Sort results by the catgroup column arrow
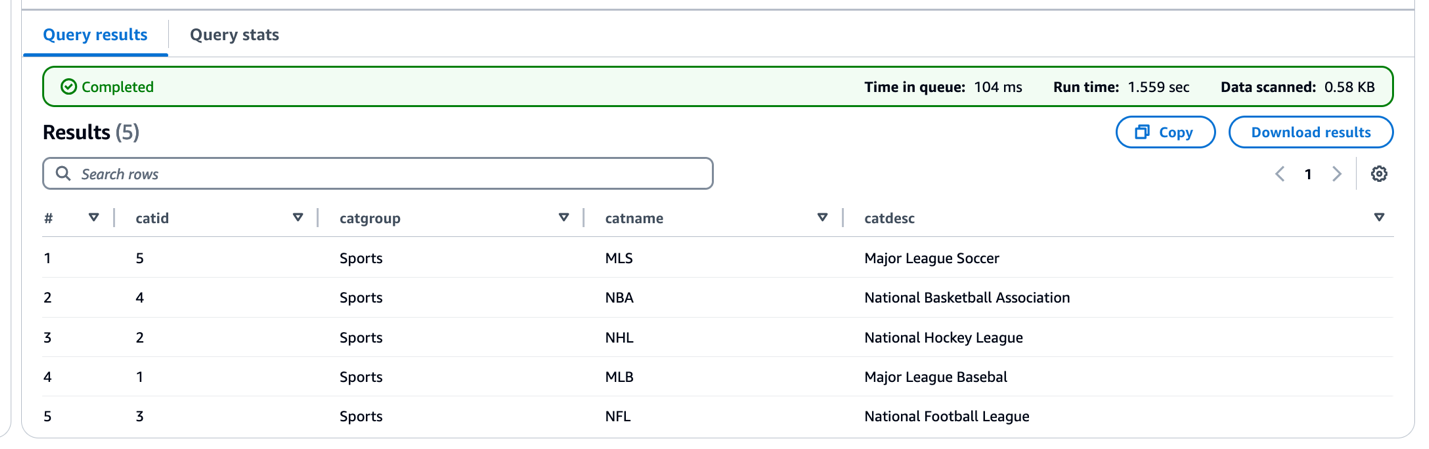1429x449 pixels. pos(564,218)
